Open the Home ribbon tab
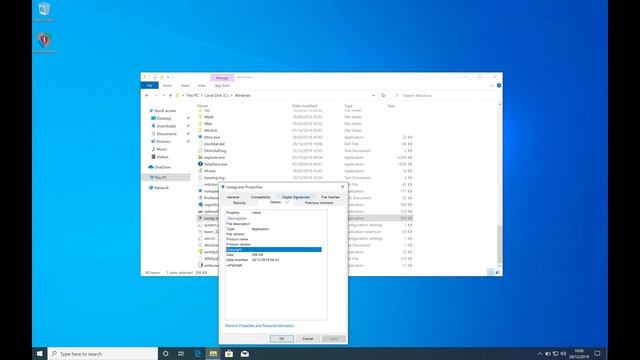Viewport: 640px width, 360px height. click(167, 86)
